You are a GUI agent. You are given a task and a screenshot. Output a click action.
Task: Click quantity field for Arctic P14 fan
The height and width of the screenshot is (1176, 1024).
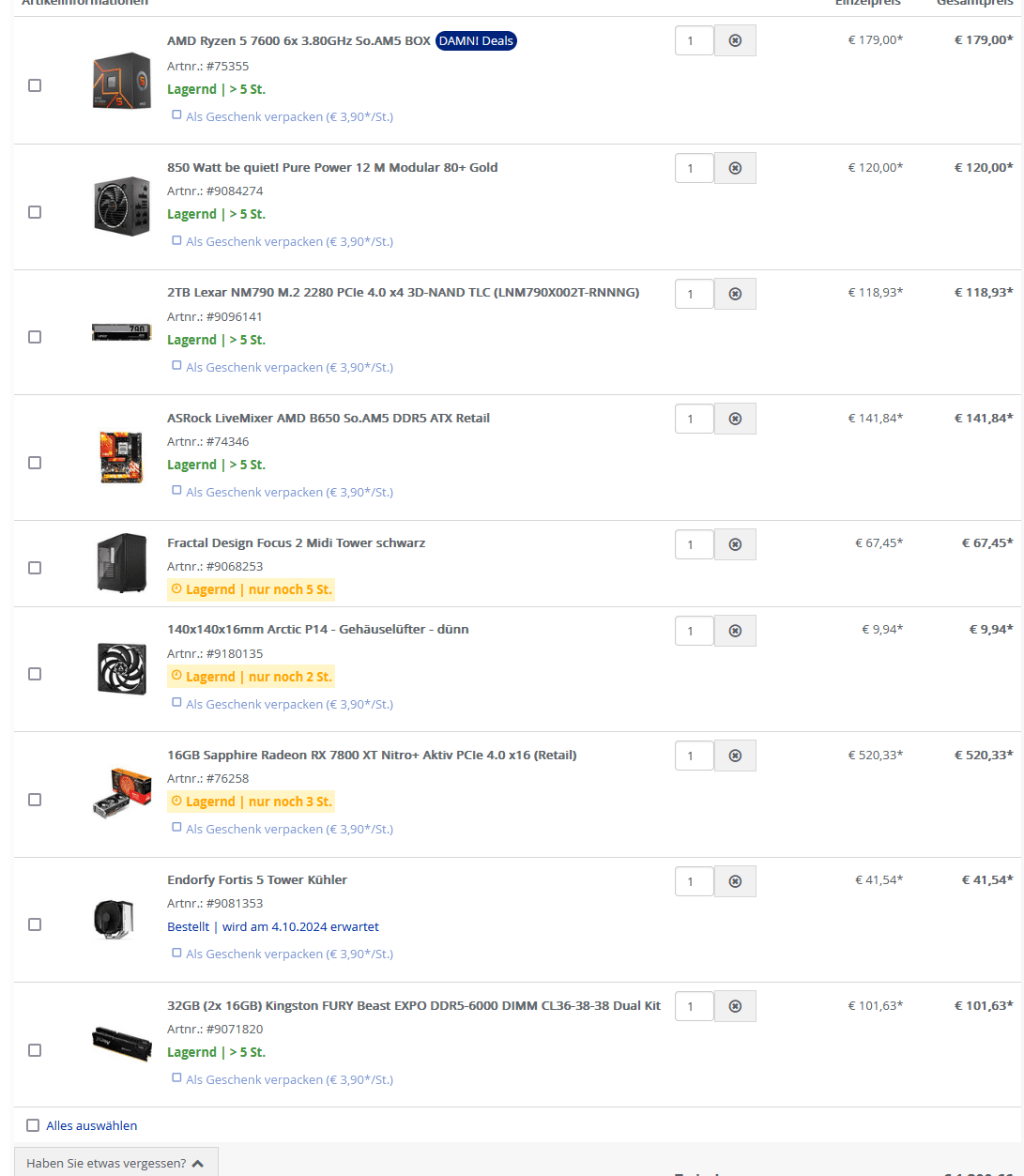tap(694, 631)
